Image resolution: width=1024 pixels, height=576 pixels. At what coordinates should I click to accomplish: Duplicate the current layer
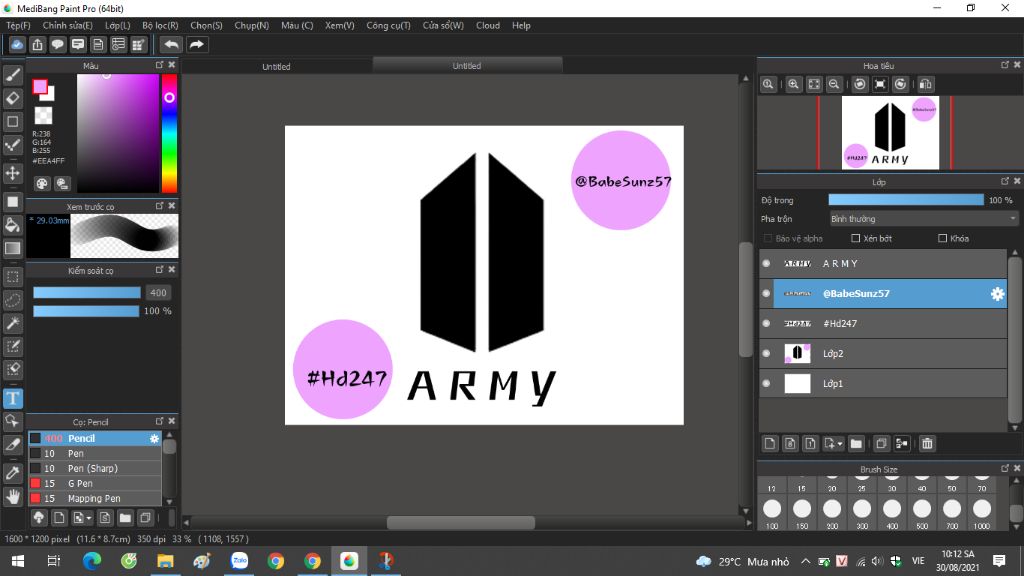[x=881, y=444]
